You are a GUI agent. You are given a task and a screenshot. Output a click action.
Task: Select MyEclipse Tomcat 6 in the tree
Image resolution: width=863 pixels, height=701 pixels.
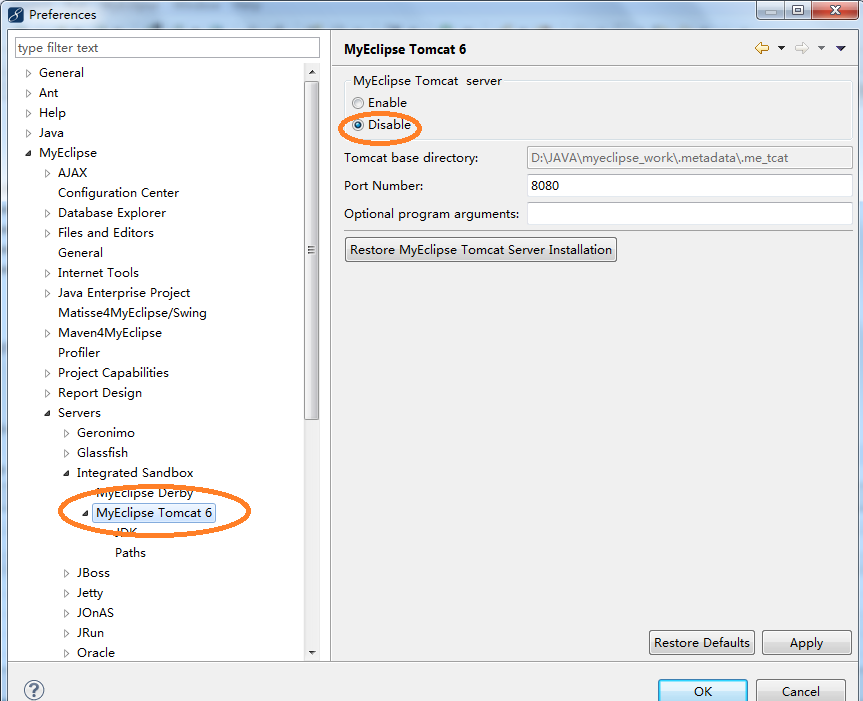coord(153,512)
